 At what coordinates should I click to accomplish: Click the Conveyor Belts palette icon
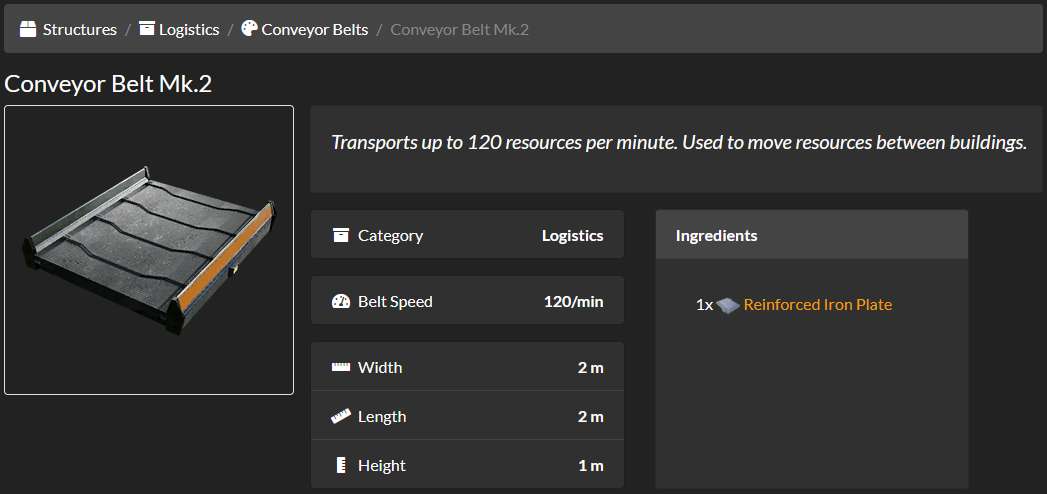249,30
